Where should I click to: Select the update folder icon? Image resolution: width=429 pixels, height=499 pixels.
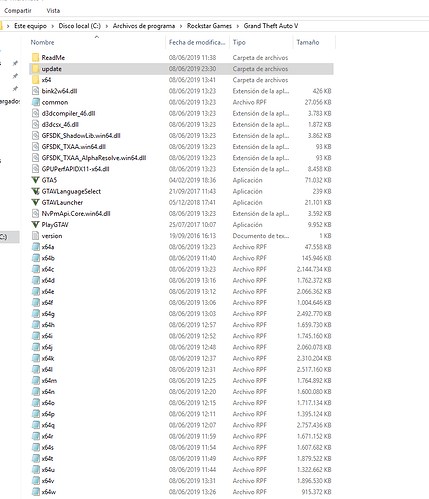[x=36, y=69]
